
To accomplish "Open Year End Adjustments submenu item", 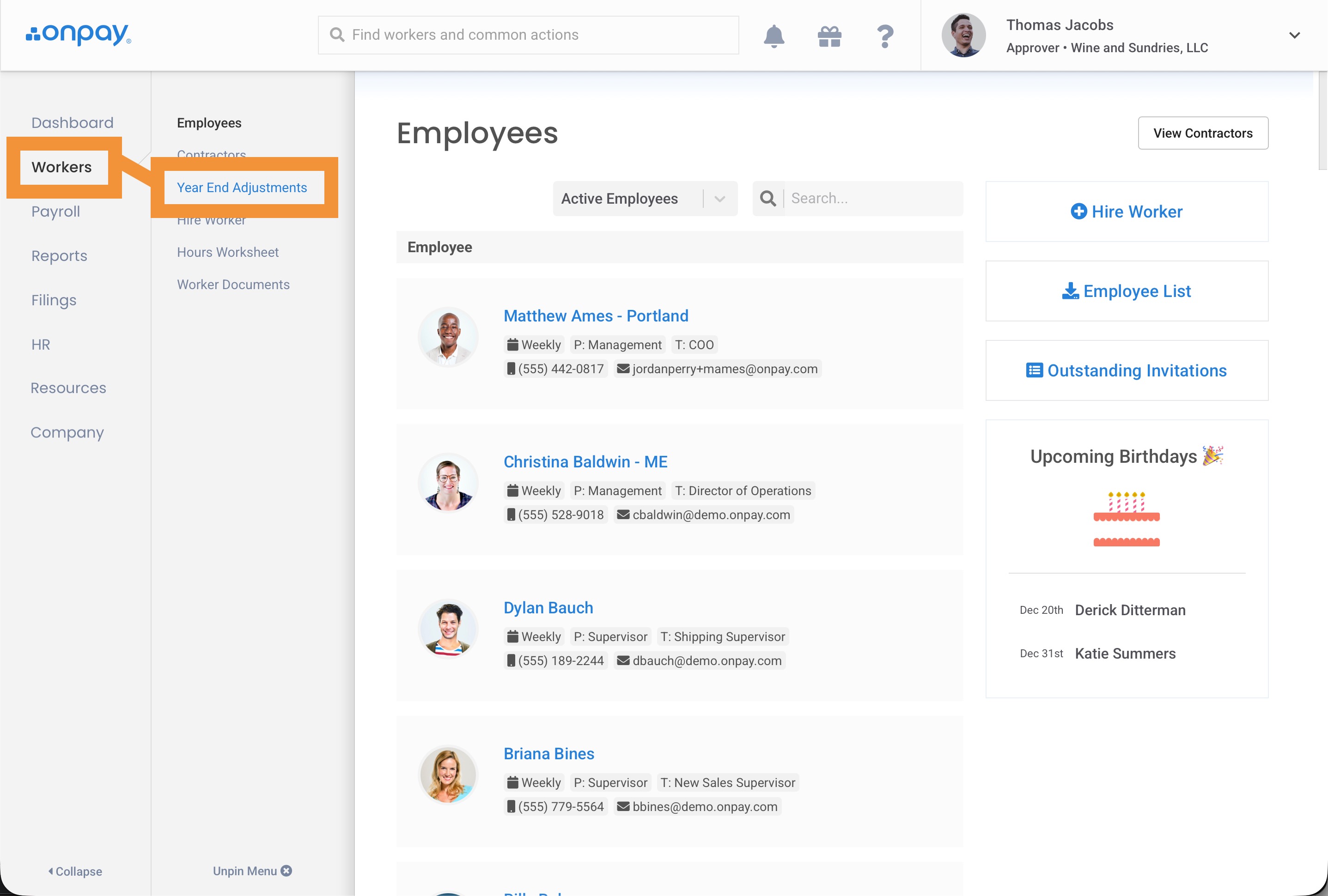I will click(242, 188).
